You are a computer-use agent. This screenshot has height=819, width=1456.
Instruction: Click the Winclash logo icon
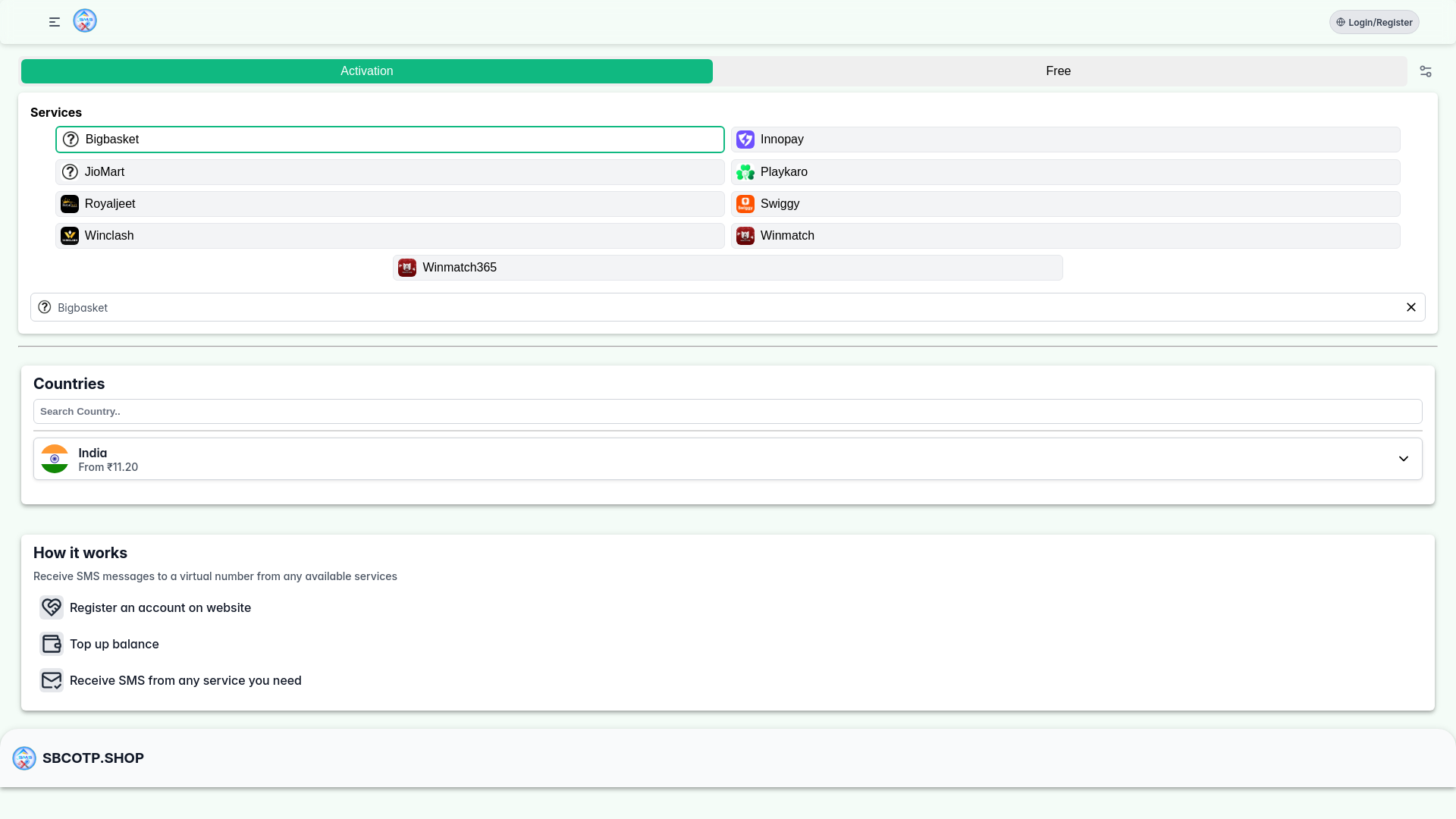point(70,236)
